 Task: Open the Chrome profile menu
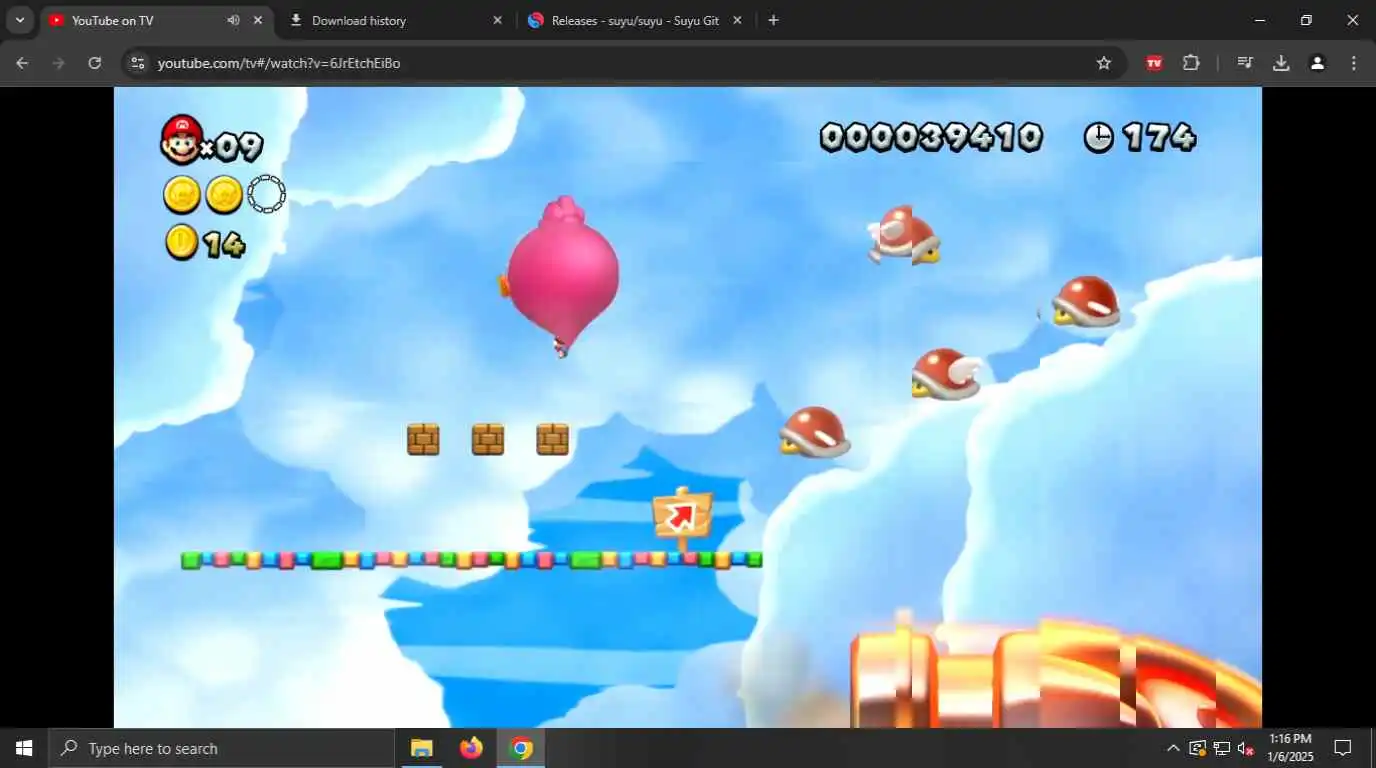tap(1317, 63)
